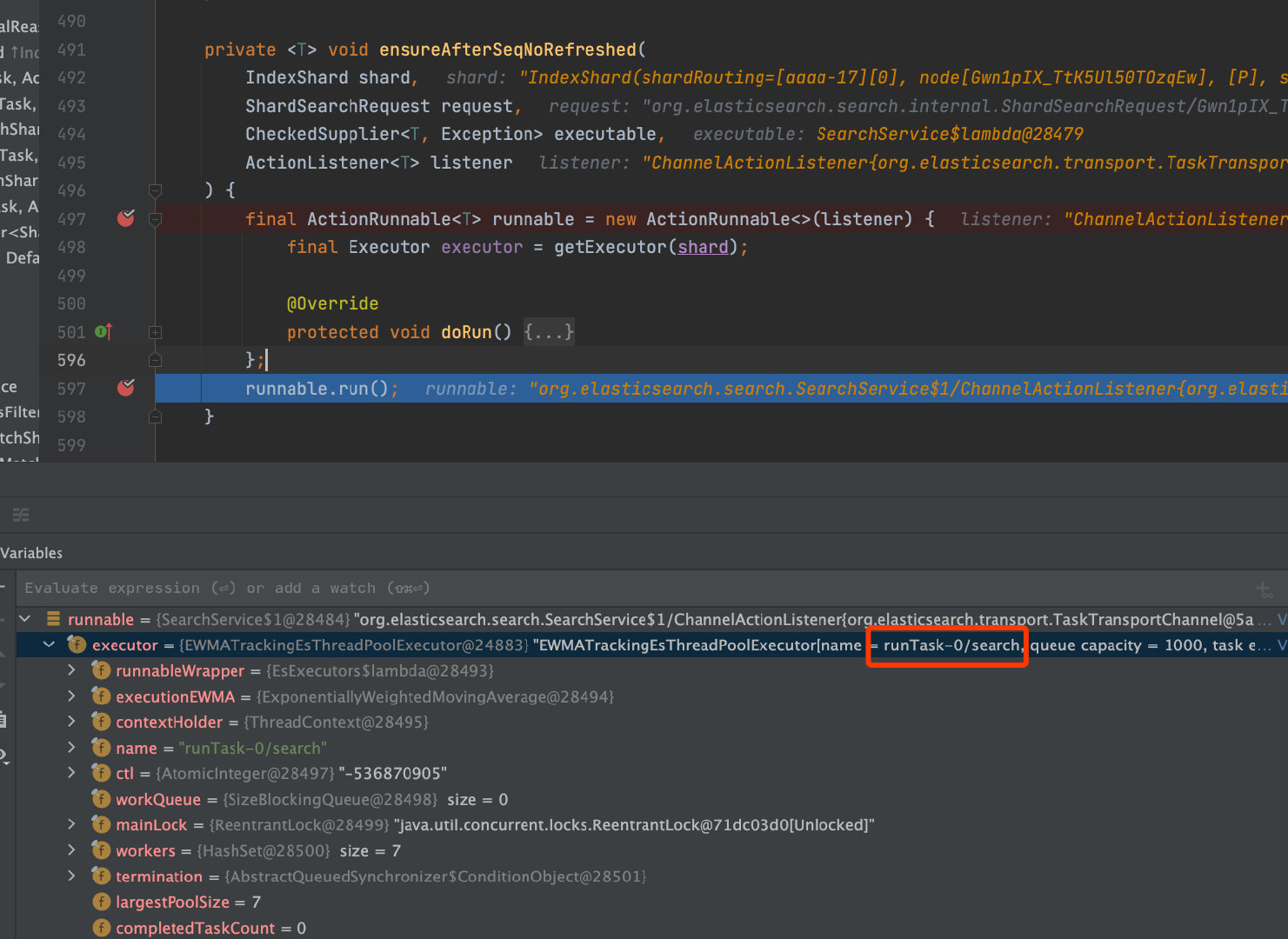Click the eye watch icon on debugger left toolbar
Screen dimensions: 1288x939
pos(3,756)
